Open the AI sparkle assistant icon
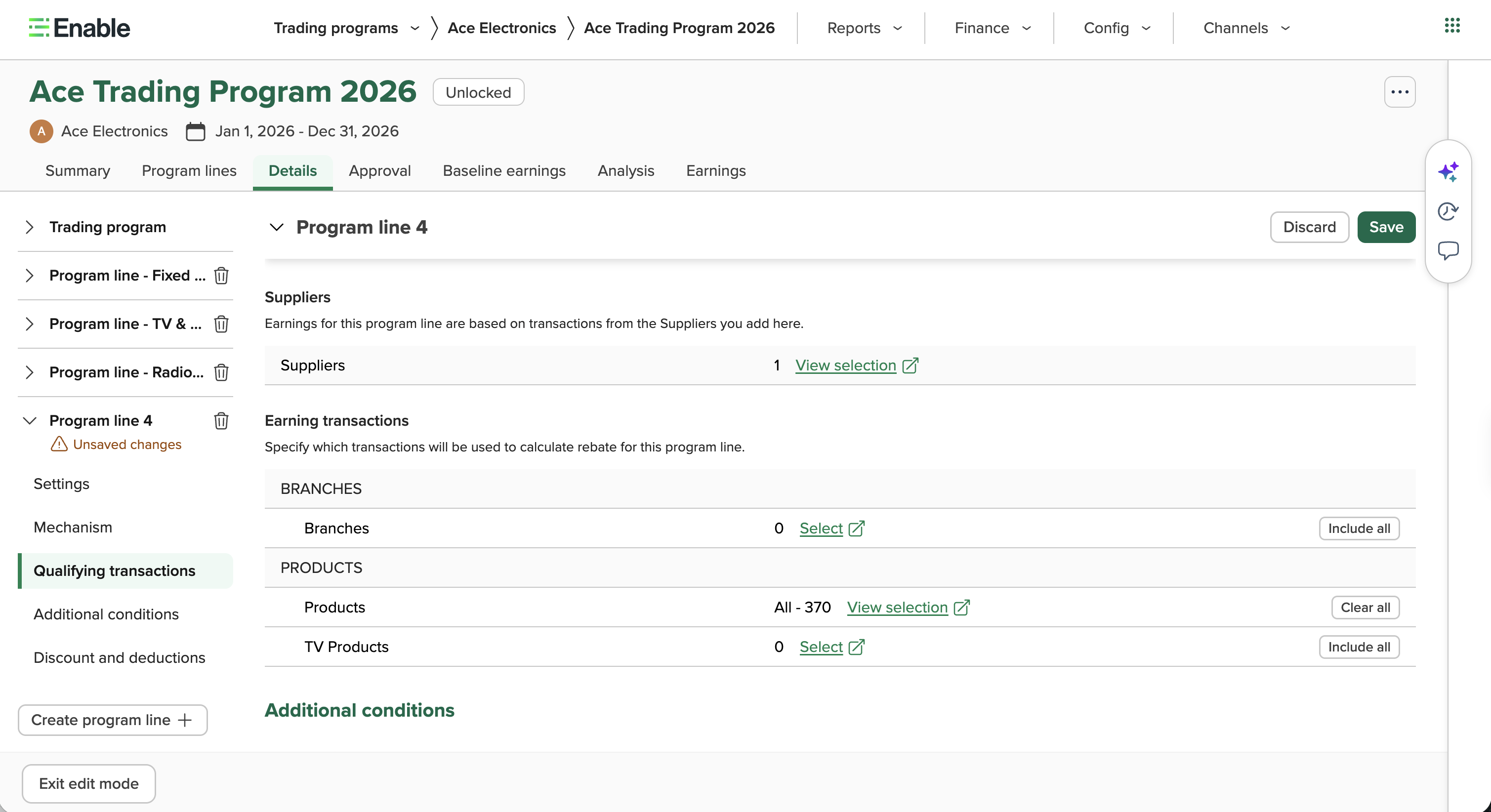This screenshot has width=1491, height=812. click(x=1448, y=172)
